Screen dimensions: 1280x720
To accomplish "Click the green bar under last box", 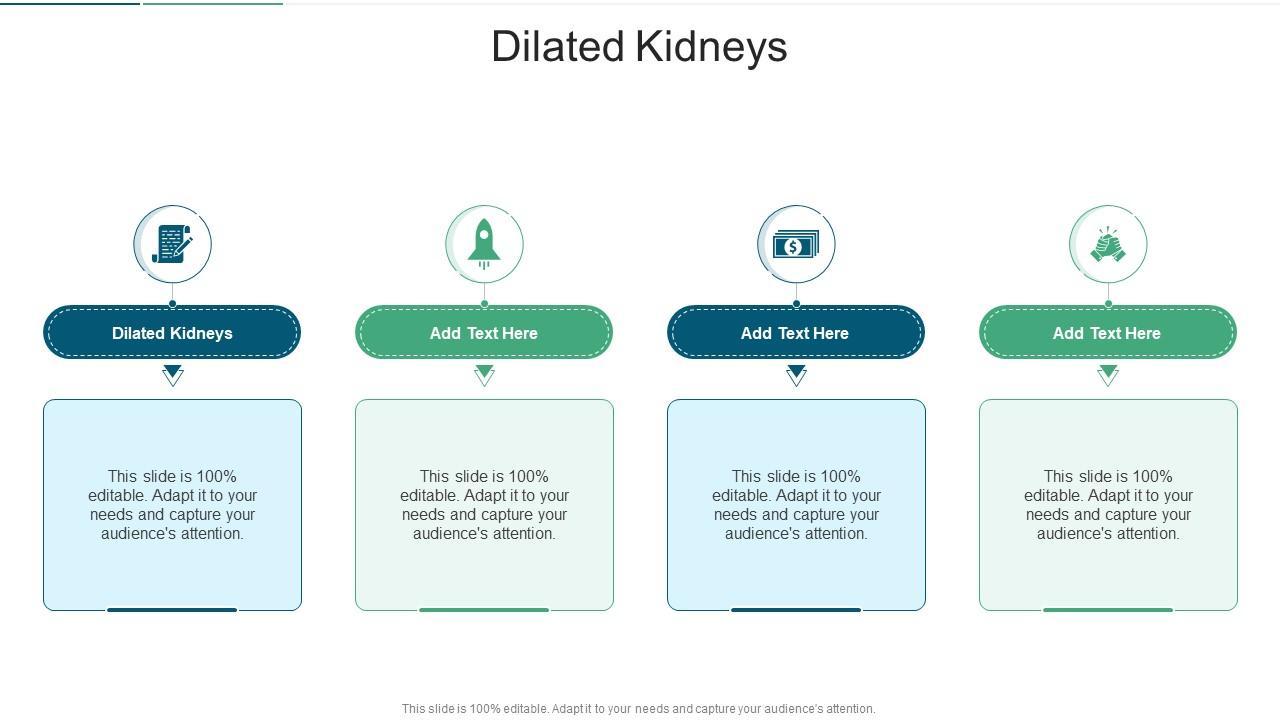I will [x=1108, y=609].
